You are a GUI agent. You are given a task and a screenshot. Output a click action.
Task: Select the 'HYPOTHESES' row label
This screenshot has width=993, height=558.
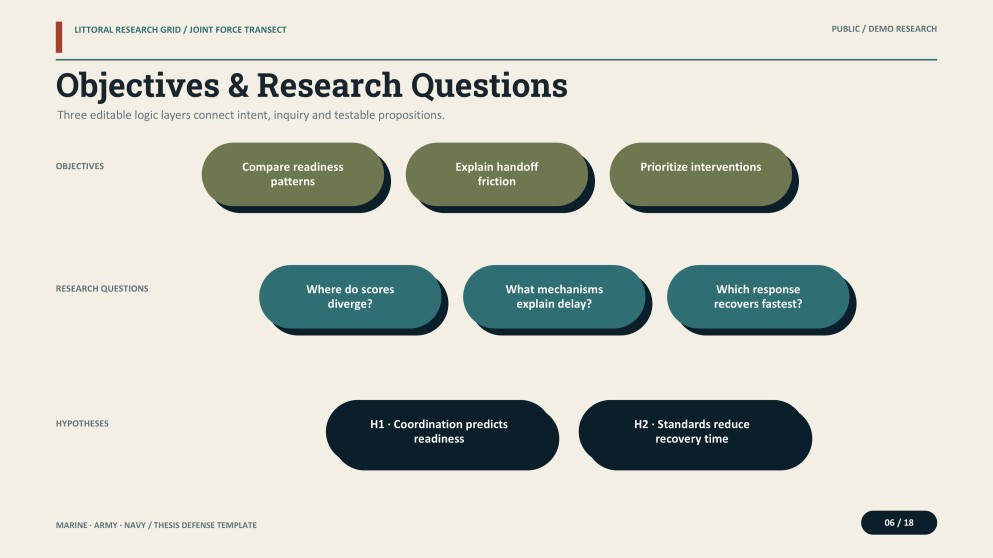pos(82,423)
